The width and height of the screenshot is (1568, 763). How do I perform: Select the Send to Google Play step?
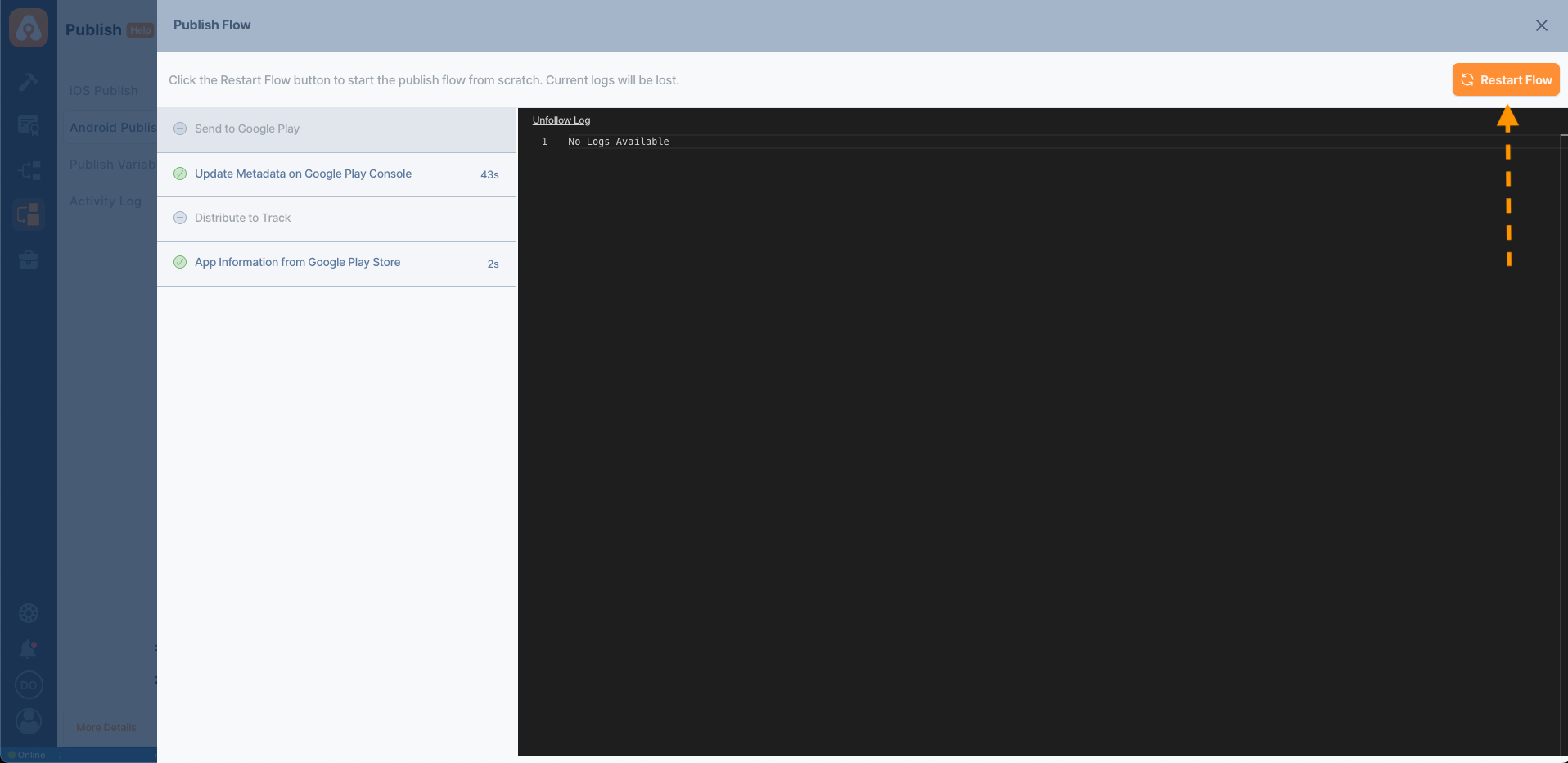click(x=247, y=129)
